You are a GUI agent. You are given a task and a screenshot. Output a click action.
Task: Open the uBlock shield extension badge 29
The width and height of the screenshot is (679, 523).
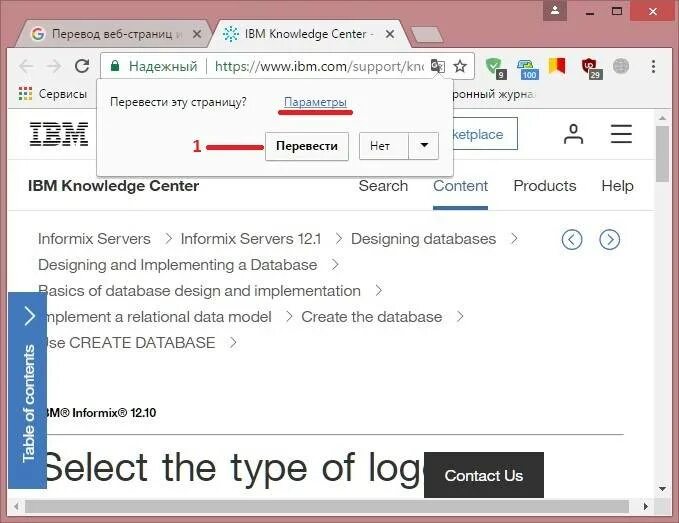click(591, 68)
